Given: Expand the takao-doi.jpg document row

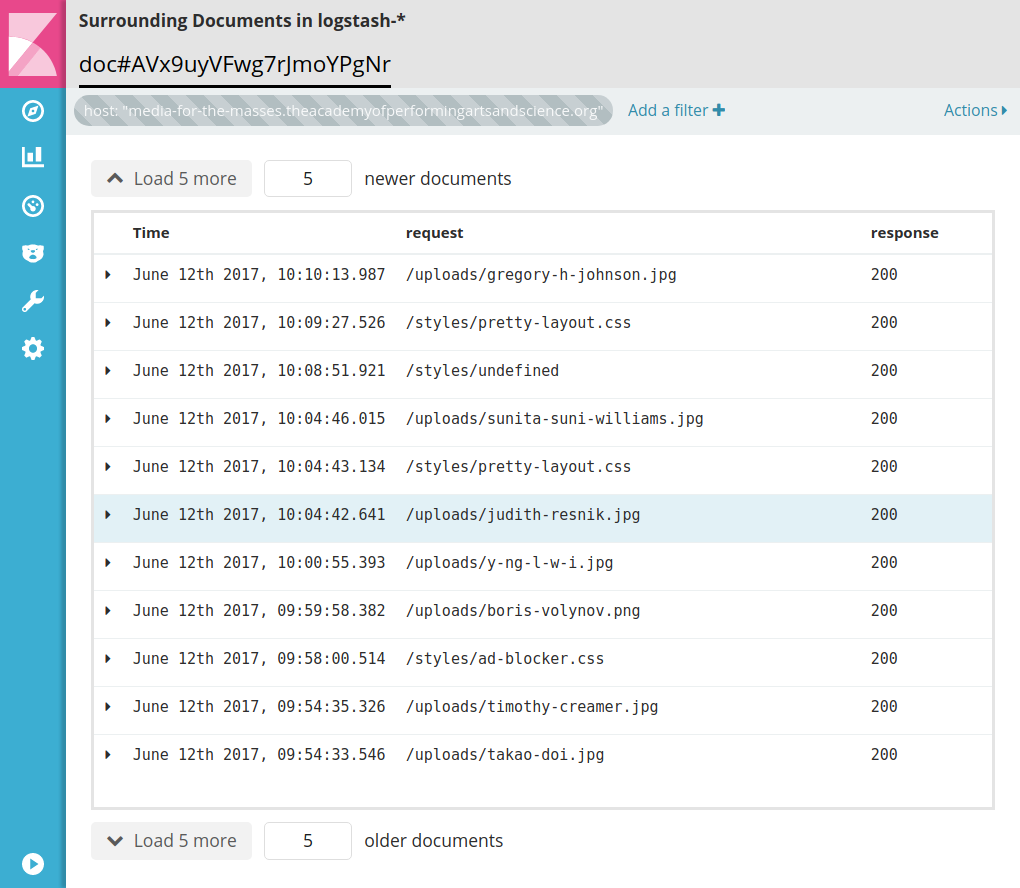Looking at the screenshot, I should [x=109, y=754].
